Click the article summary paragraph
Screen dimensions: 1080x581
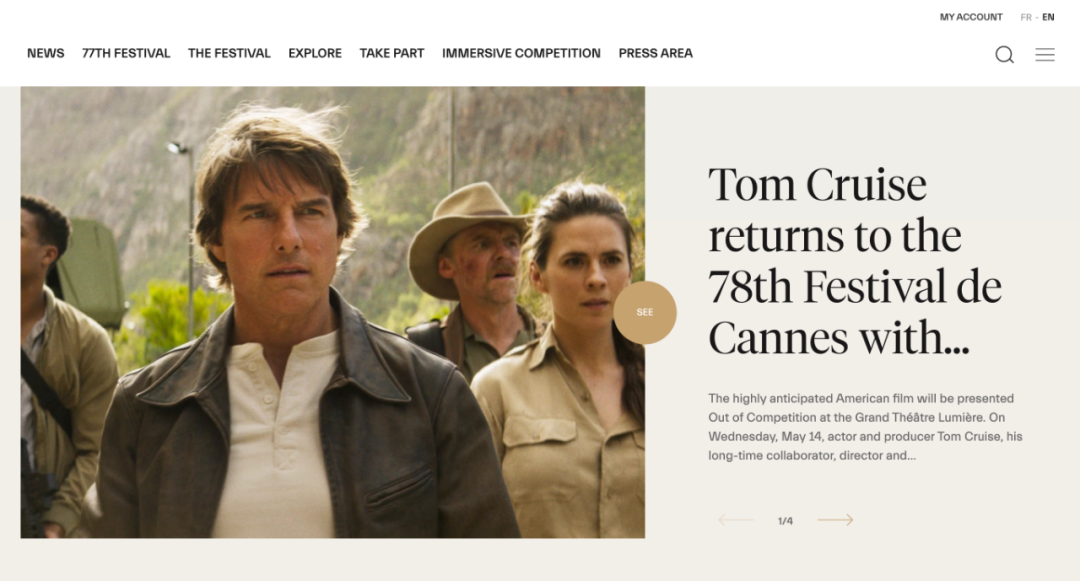865,427
